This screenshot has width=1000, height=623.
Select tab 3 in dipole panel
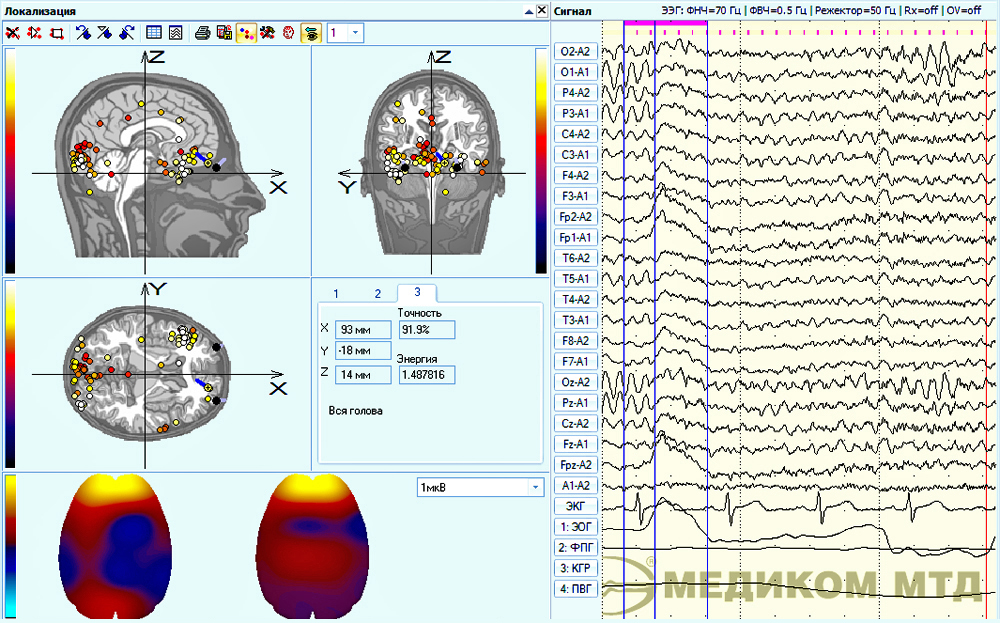pos(417,292)
